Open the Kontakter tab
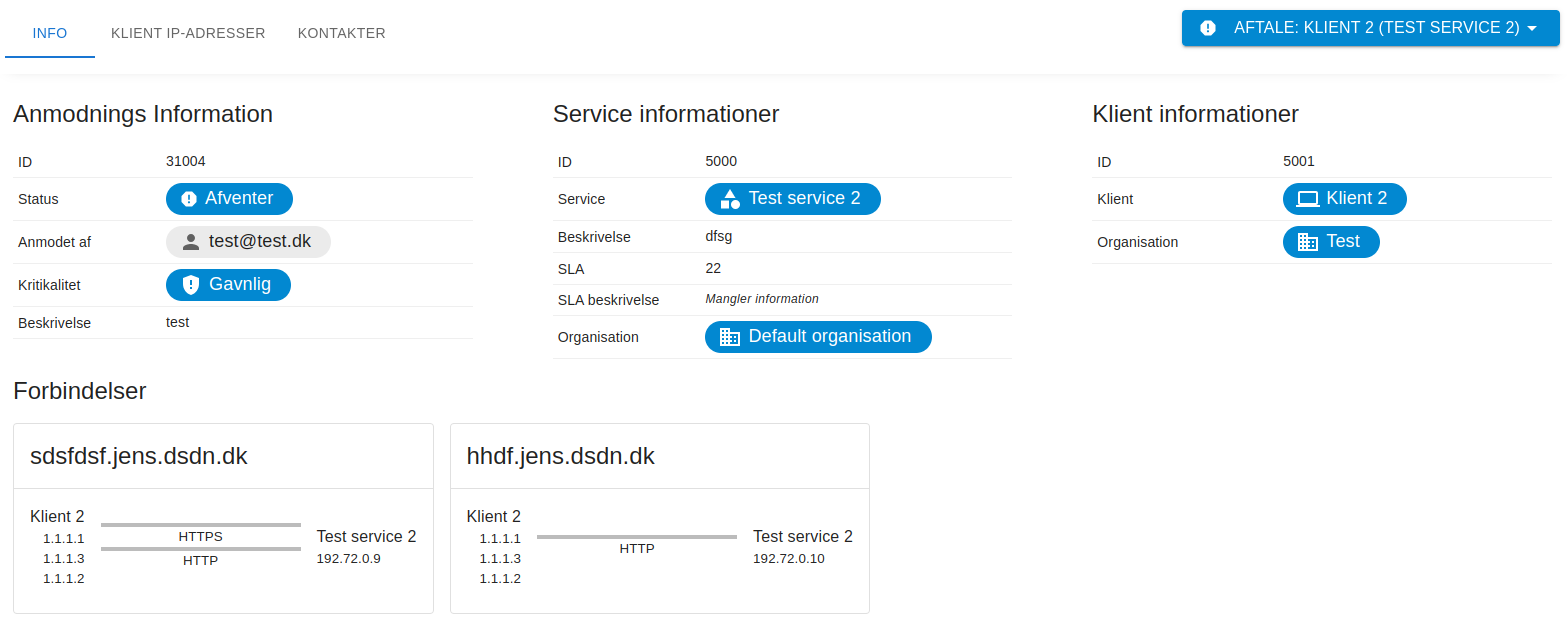 click(341, 33)
